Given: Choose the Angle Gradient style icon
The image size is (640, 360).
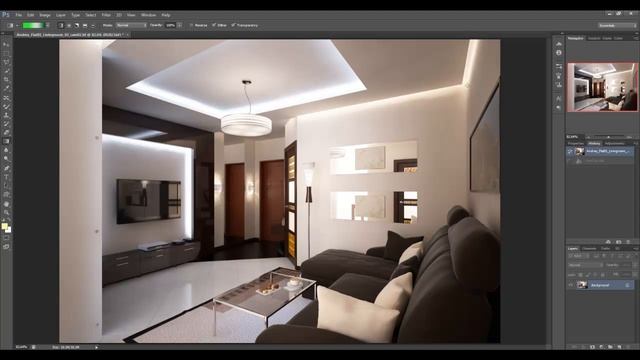Looking at the screenshot, I should coord(77,25).
